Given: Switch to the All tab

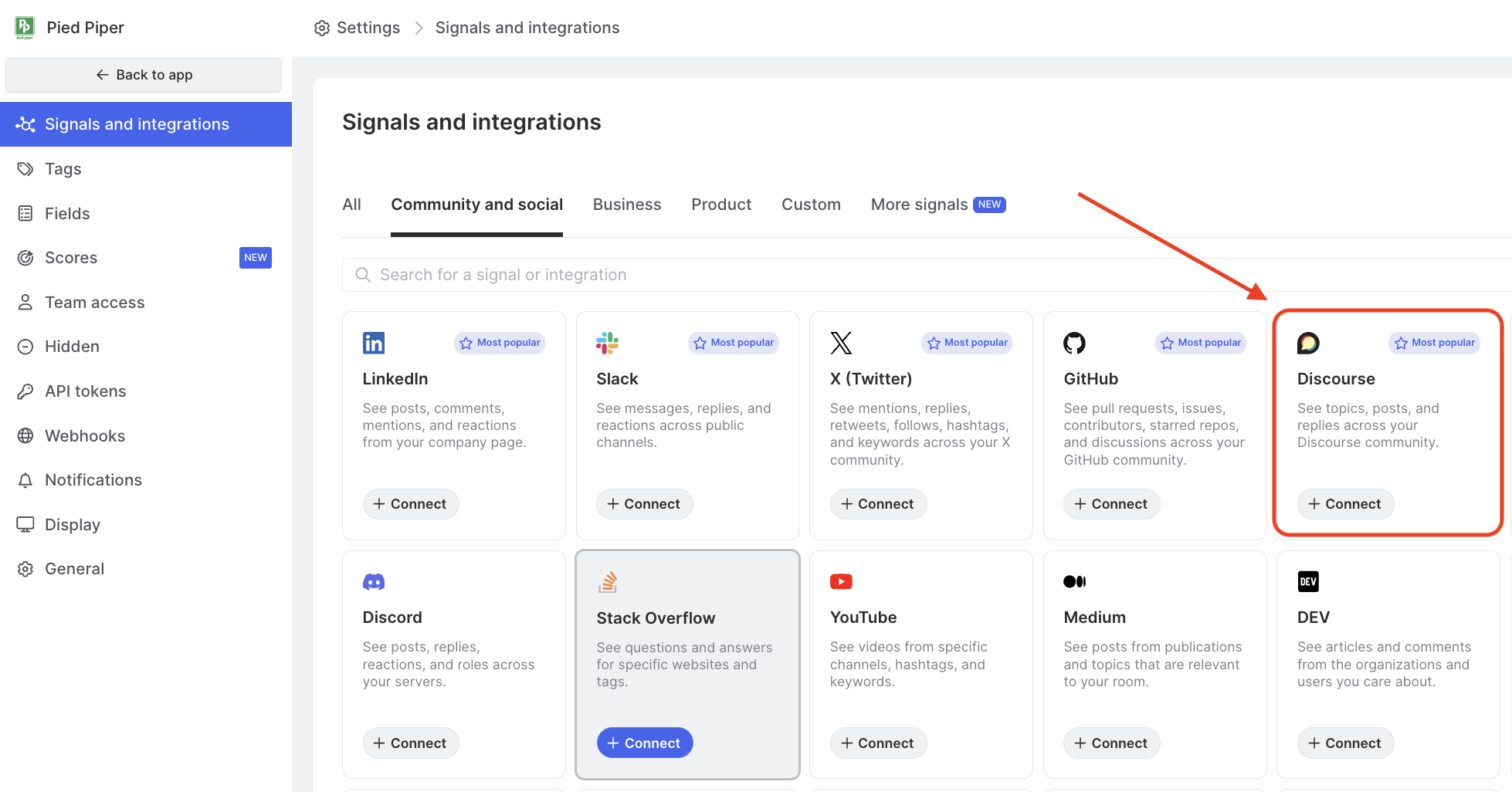Looking at the screenshot, I should 351,205.
